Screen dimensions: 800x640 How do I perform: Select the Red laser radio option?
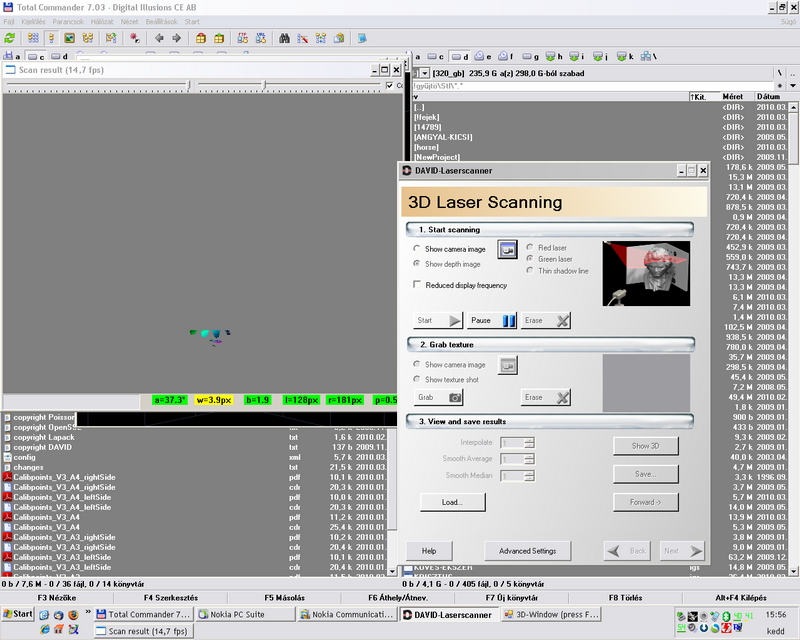tap(530, 247)
